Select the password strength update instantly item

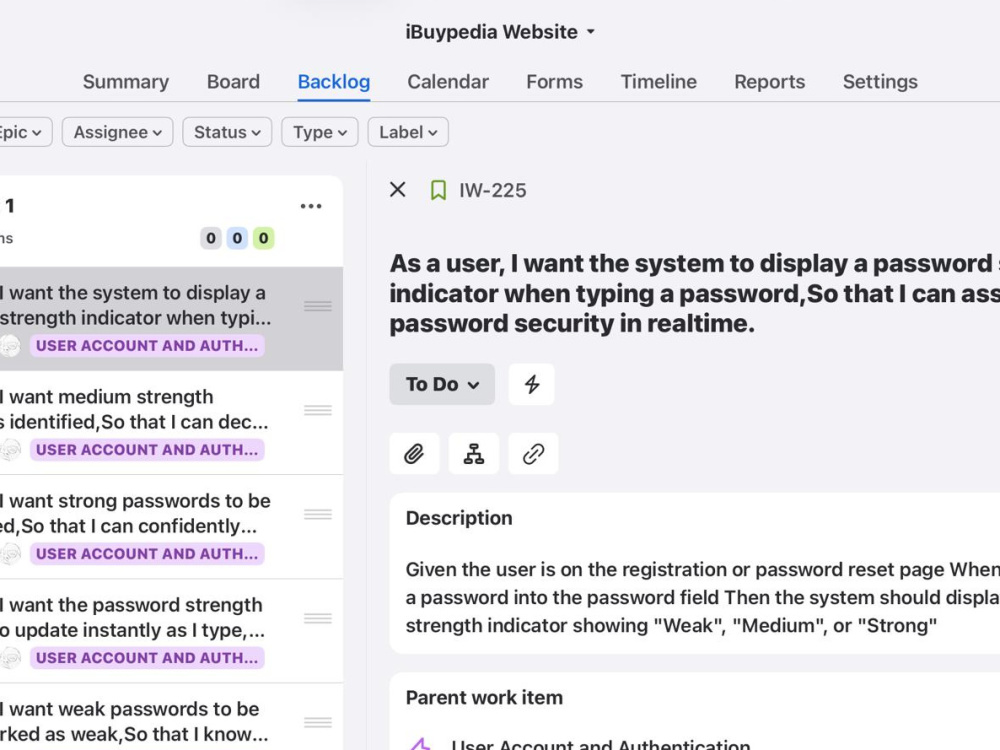(x=171, y=631)
